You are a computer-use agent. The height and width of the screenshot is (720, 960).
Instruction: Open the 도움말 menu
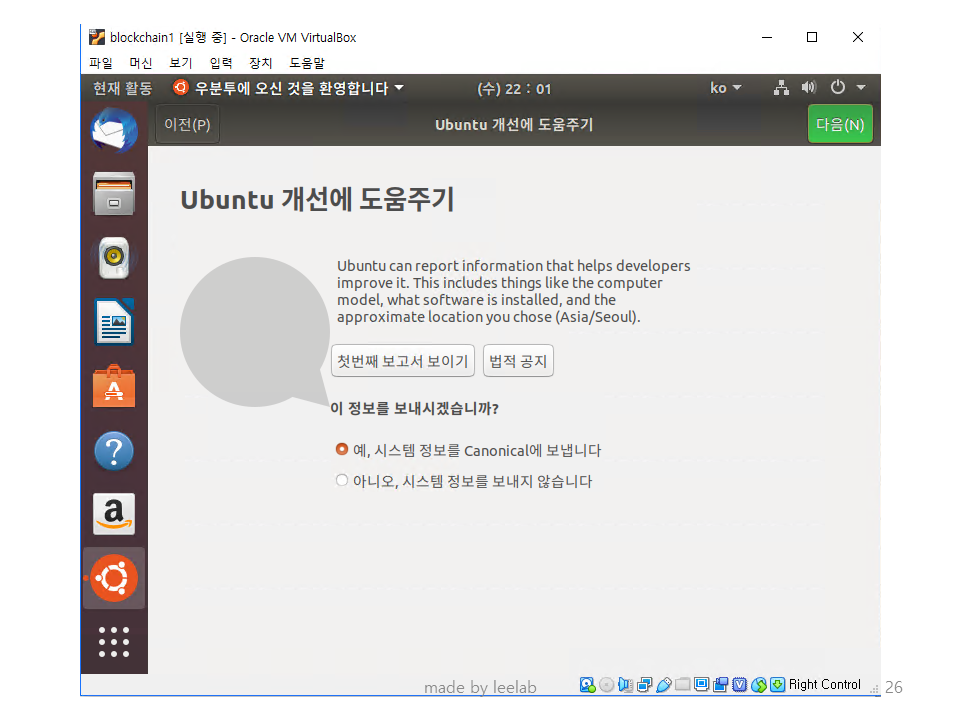click(x=307, y=62)
